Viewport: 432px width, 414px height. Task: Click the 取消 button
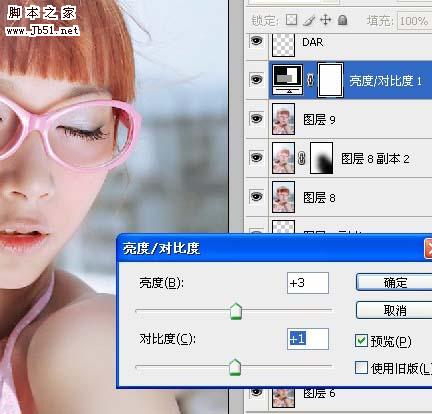[x=394, y=310]
